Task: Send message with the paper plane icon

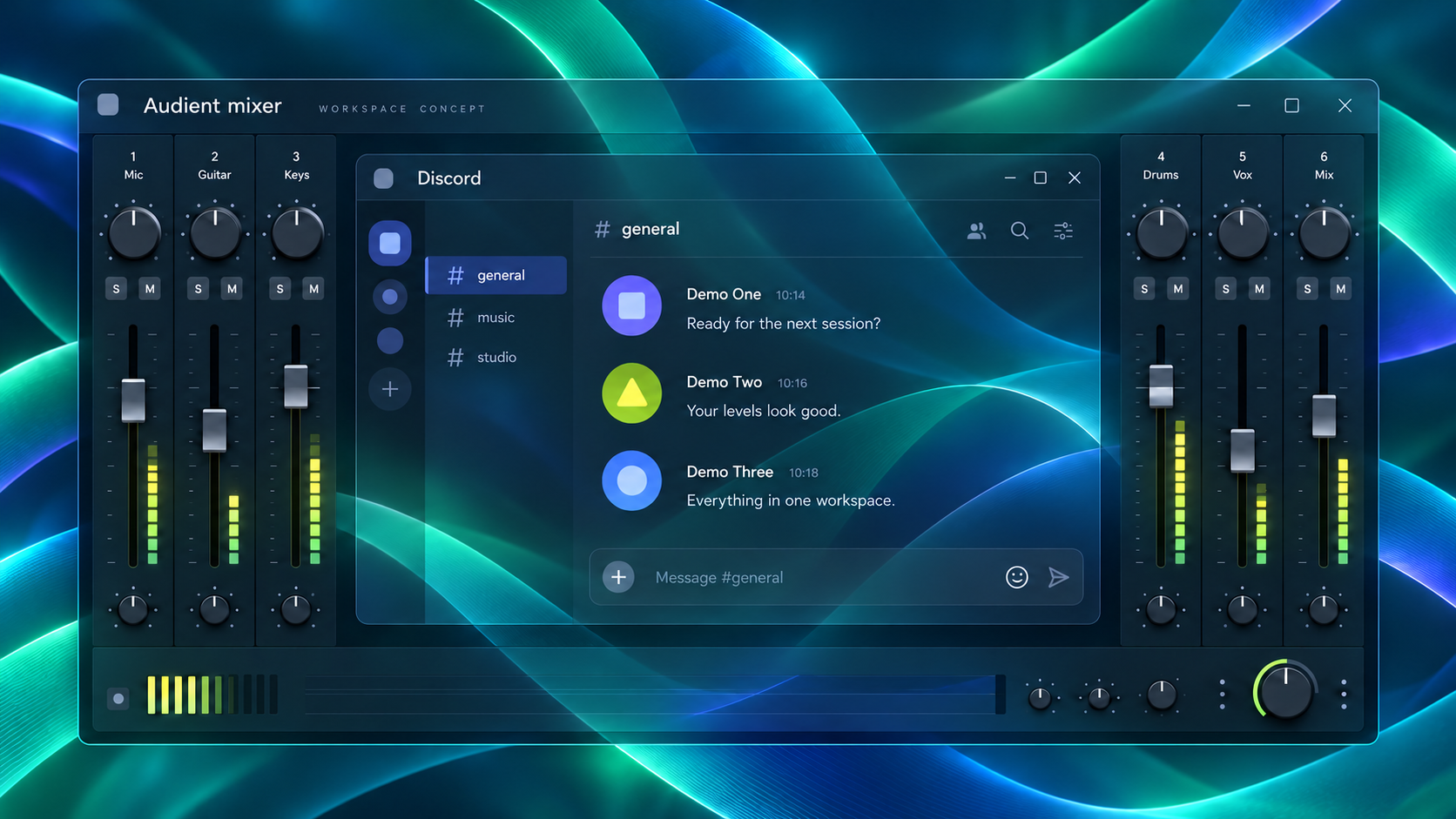Action: pos(1058,577)
